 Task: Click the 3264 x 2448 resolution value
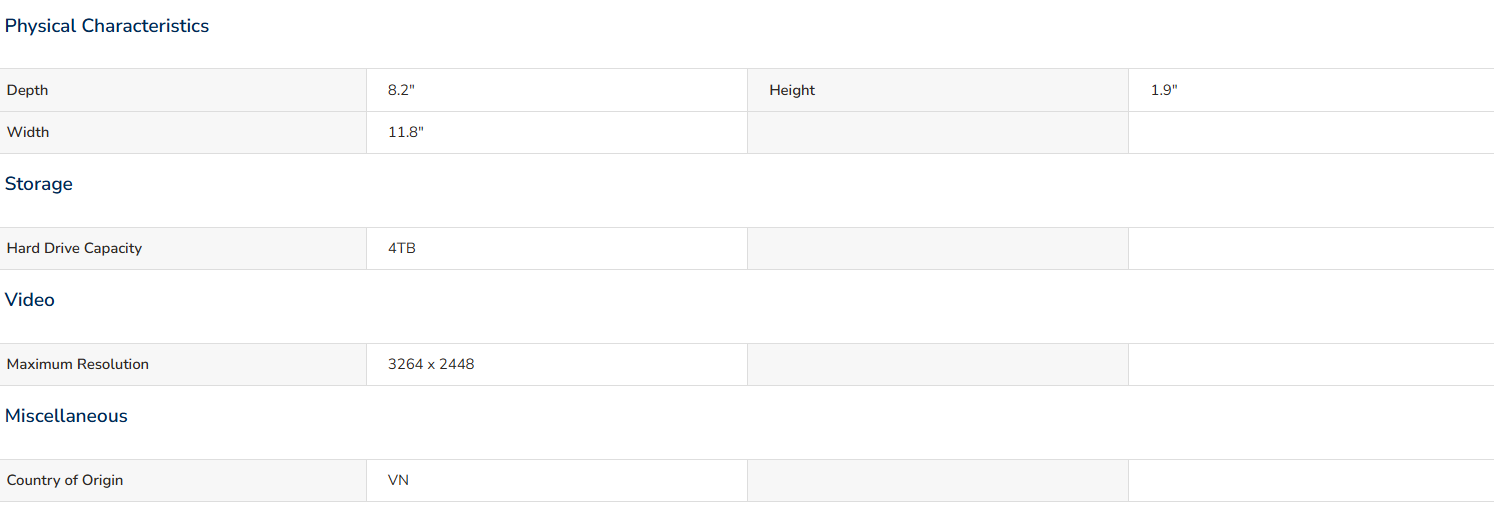click(431, 364)
